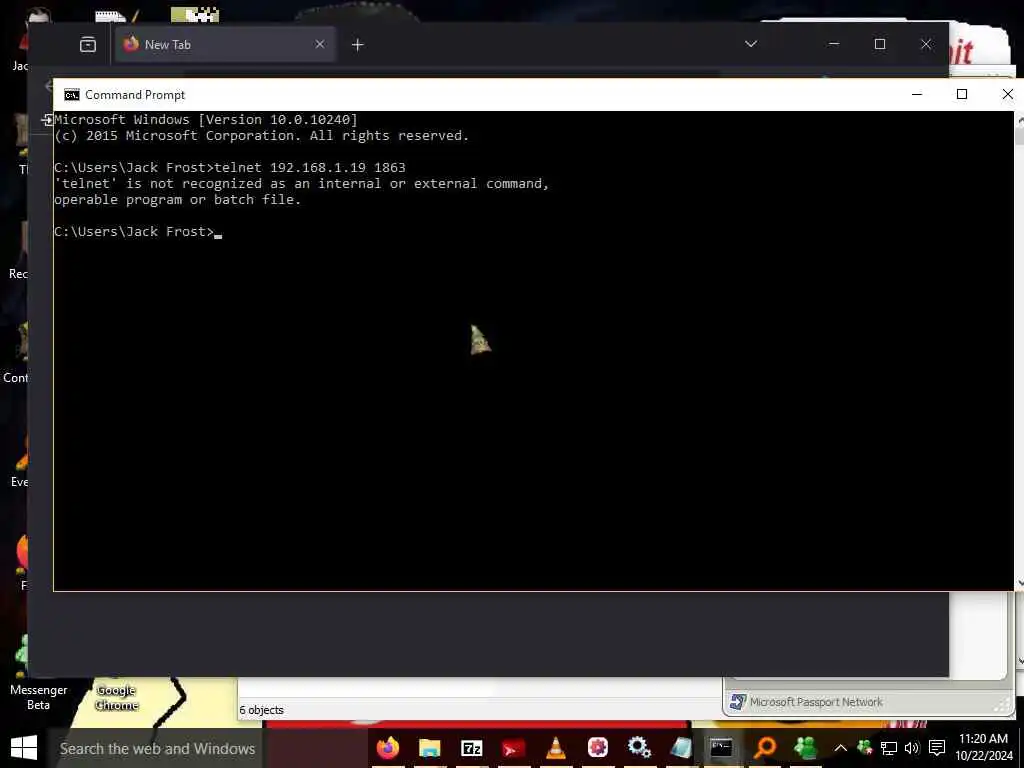Open the network tray icon
The image size is (1024, 768).
888,748
